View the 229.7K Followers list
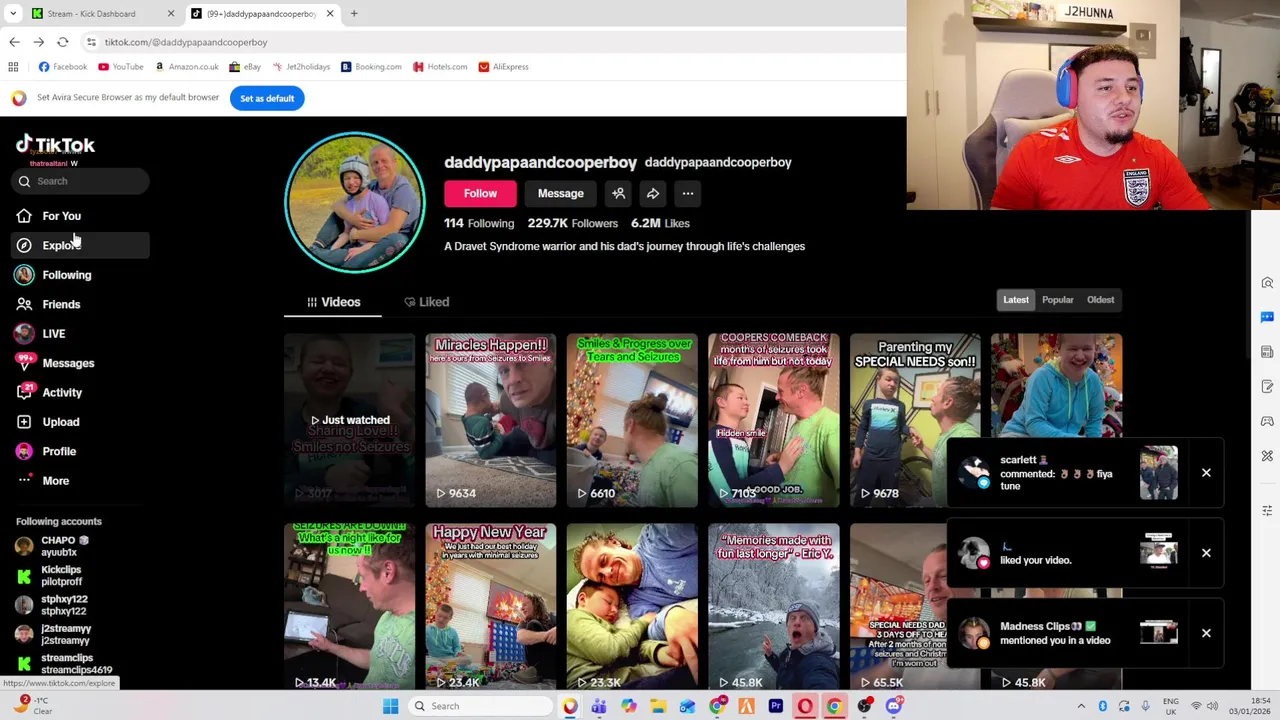 pos(573,223)
